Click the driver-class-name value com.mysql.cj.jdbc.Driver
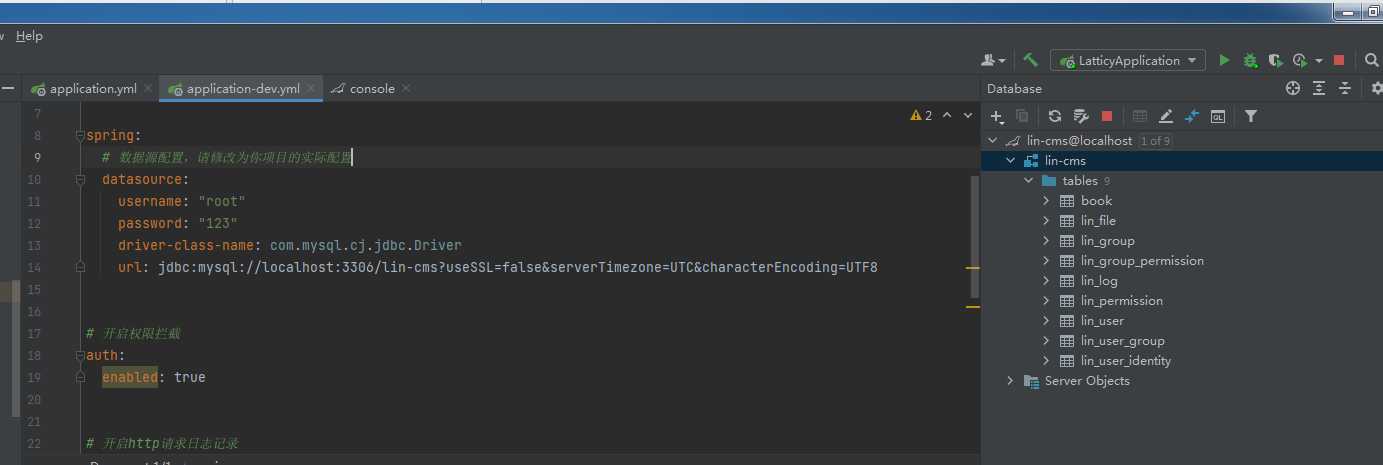The width and height of the screenshot is (1383, 465). coord(366,245)
